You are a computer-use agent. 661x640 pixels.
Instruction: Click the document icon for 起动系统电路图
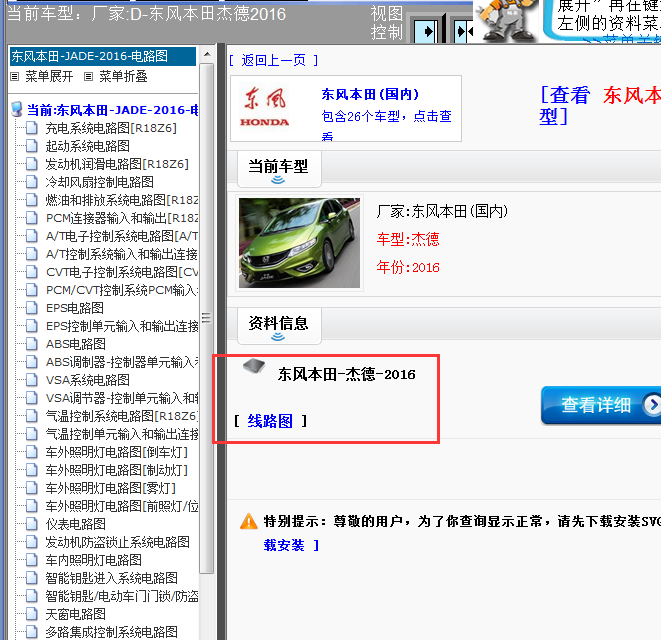32,146
